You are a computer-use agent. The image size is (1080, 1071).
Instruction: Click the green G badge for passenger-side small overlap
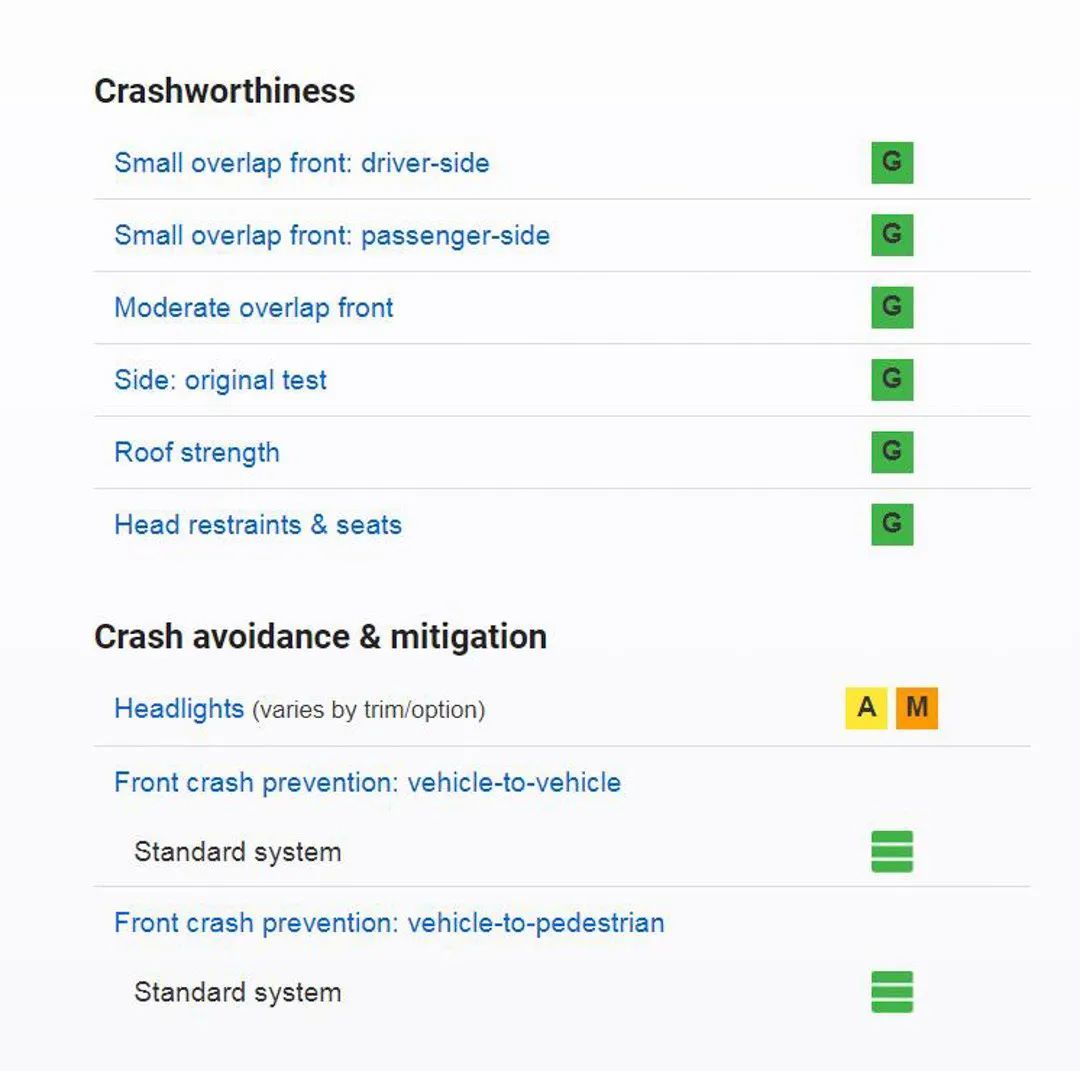(x=892, y=235)
